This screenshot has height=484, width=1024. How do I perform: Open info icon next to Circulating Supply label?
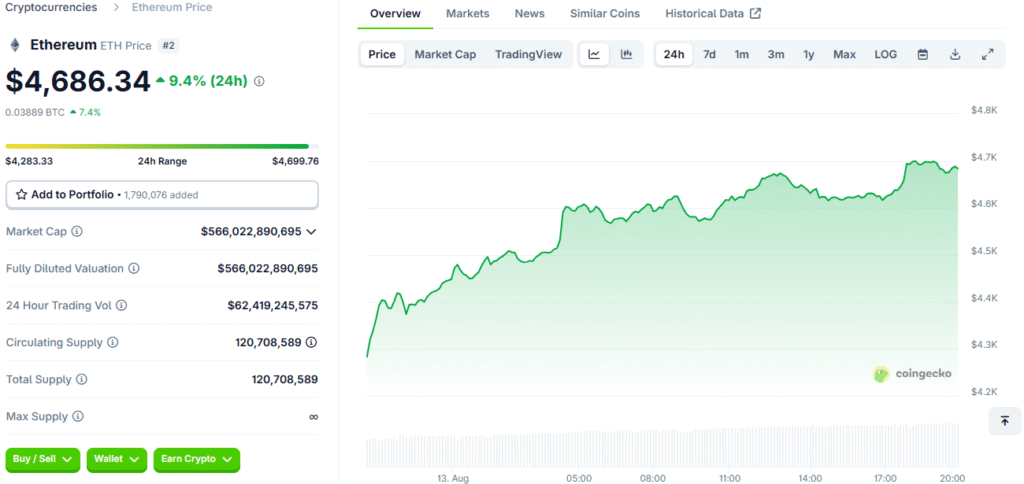coord(112,342)
